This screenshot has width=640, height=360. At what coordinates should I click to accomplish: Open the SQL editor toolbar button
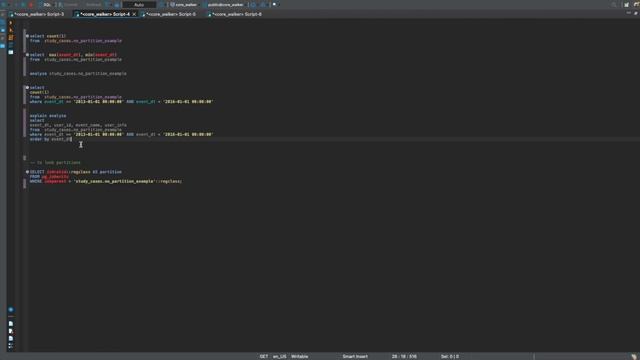pos(46,4)
